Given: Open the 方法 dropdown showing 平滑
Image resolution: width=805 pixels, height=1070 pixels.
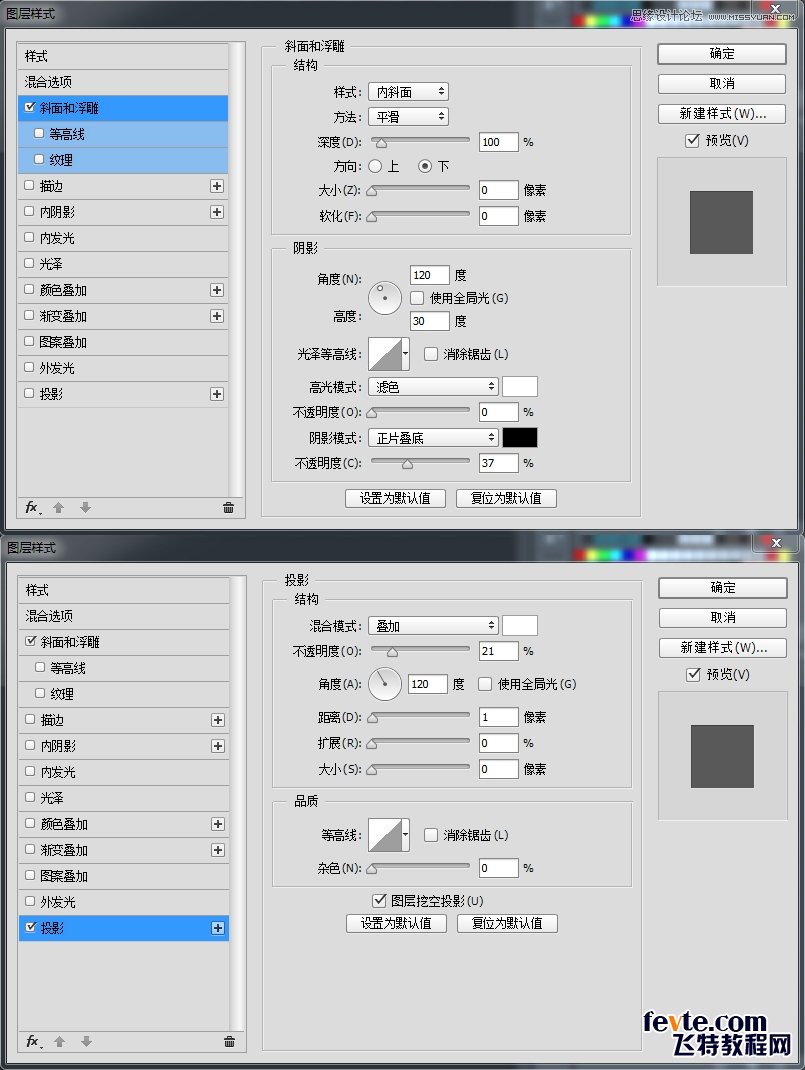Looking at the screenshot, I should pyautogui.click(x=408, y=117).
